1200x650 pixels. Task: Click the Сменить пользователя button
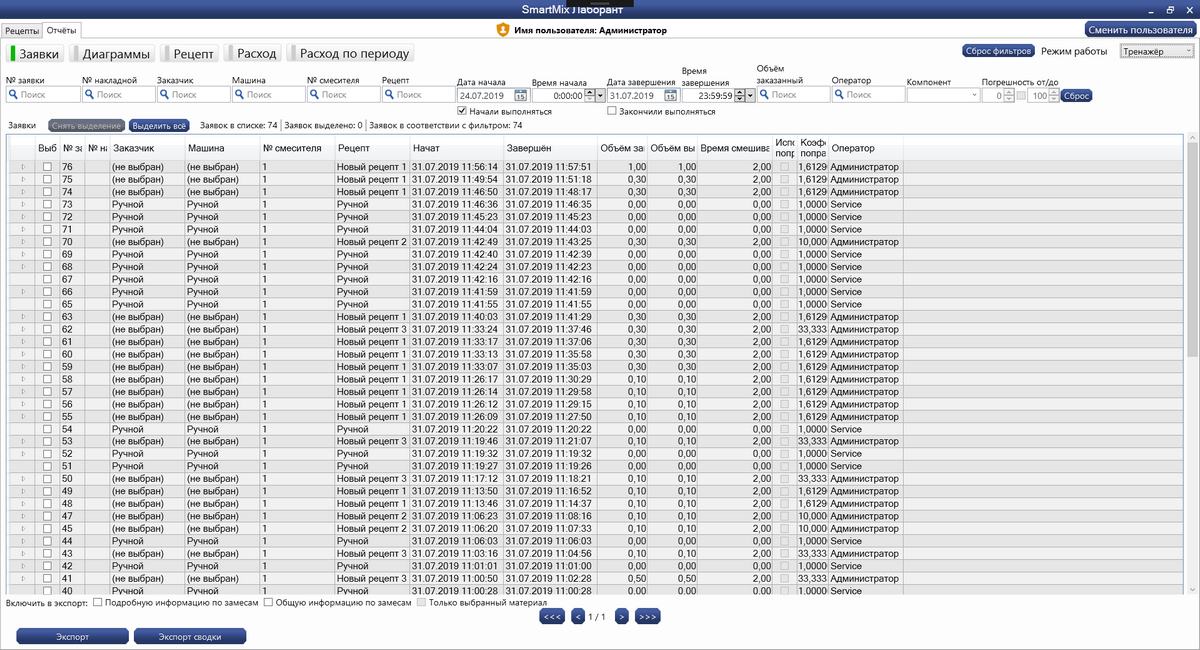click(x=1140, y=30)
